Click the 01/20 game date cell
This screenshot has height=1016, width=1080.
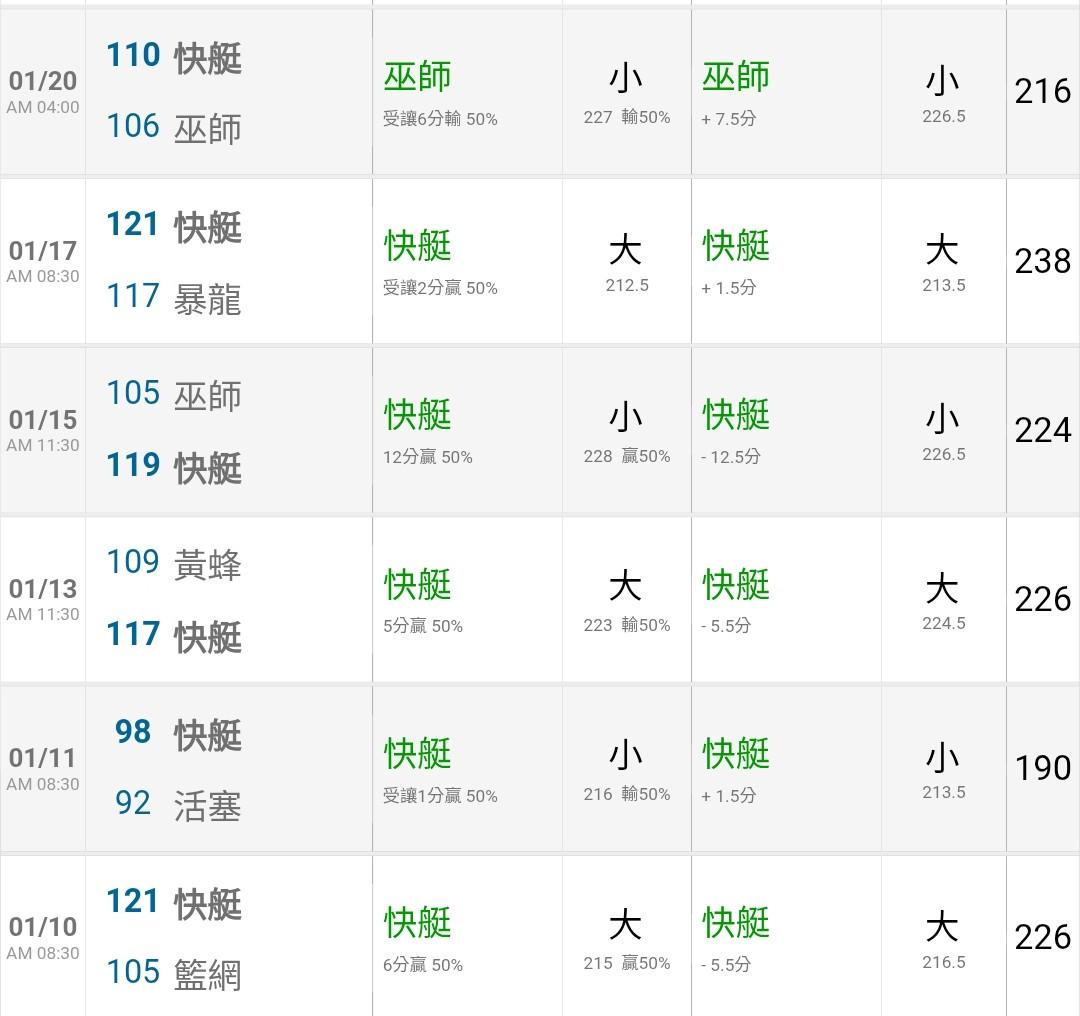coord(43,91)
